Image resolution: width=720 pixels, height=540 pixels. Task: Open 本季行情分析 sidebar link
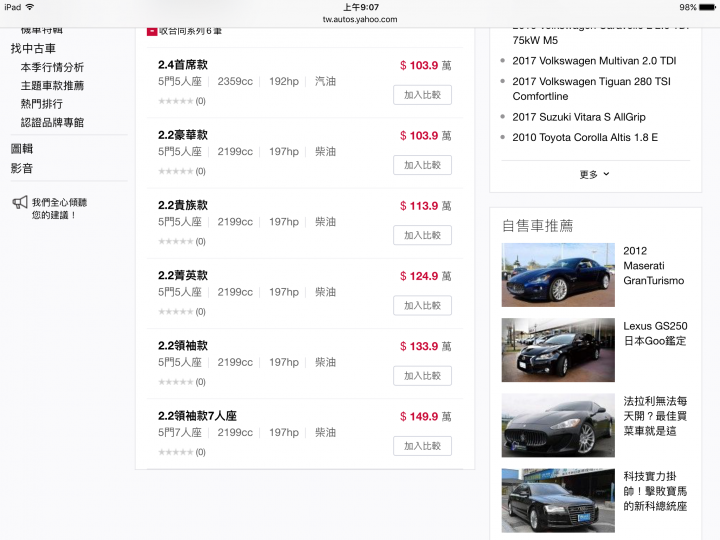tap(52, 68)
